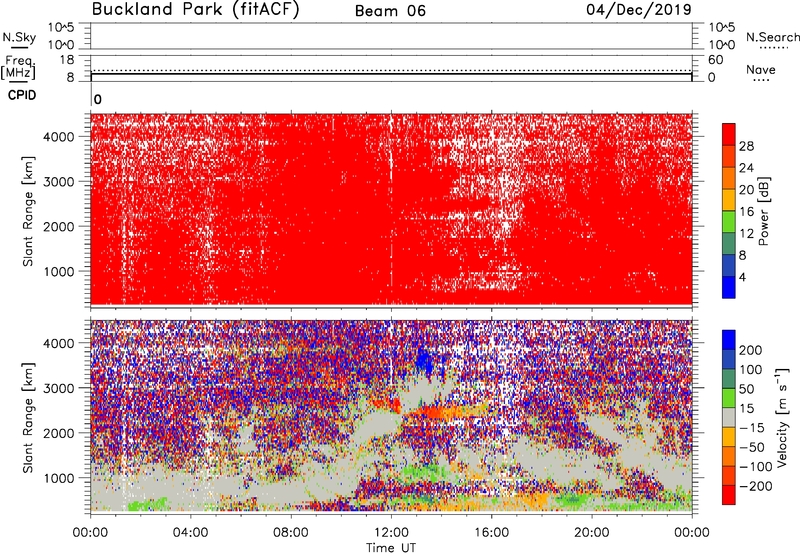Image resolution: width=800 pixels, height=554 pixels.
Task: Click the '16:00' time tick label
Action: [491, 533]
